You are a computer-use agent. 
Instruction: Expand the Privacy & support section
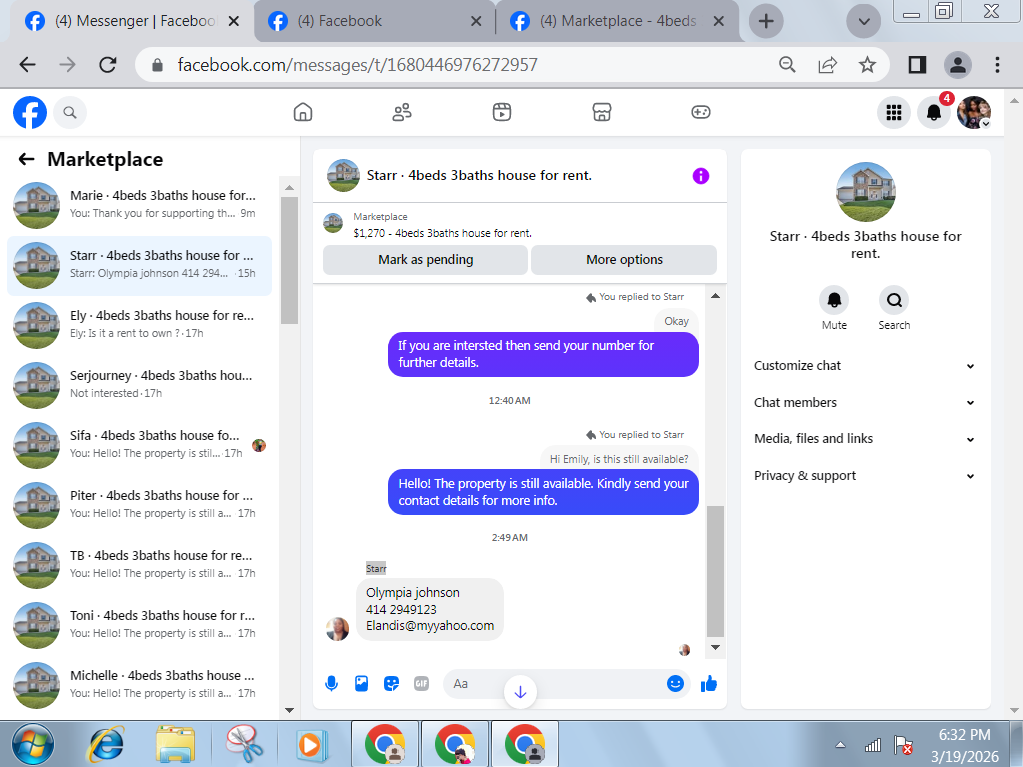864,475
